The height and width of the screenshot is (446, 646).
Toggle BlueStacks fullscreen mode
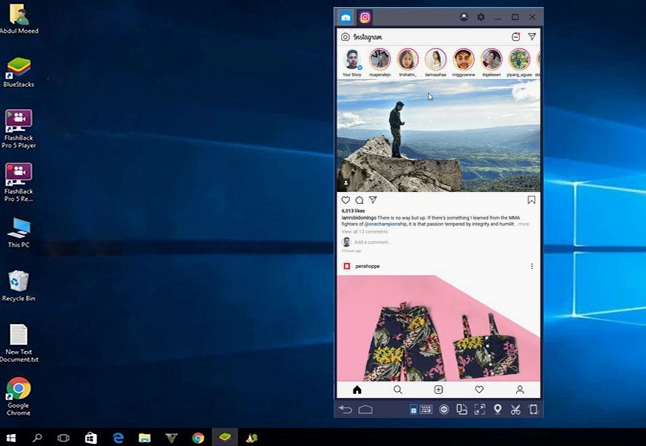click(x=479, y=409)
